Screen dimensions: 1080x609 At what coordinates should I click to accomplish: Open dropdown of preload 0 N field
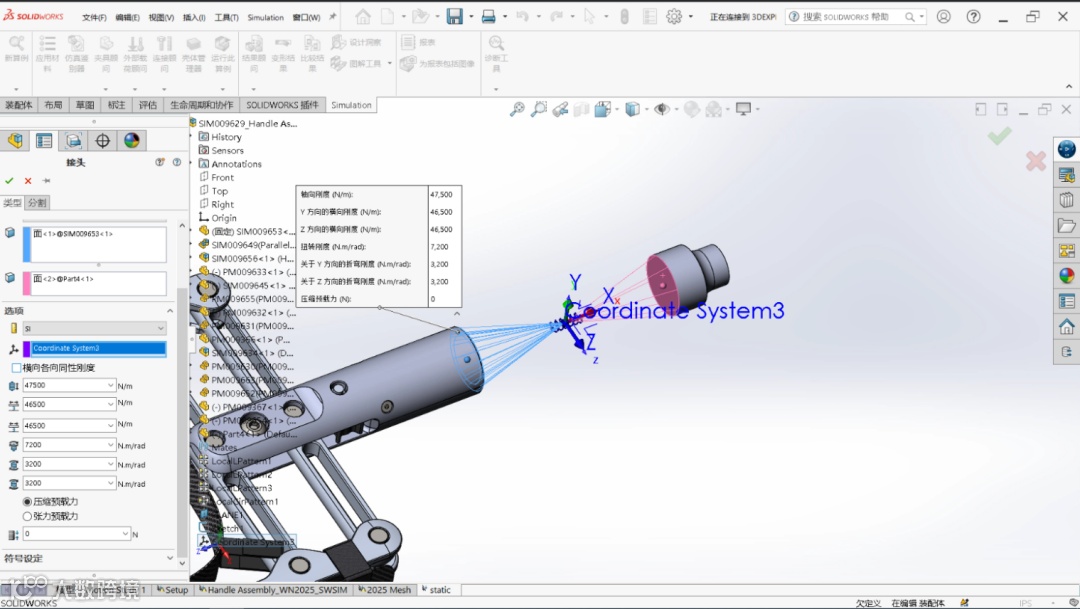pyautogui.click(x=125, y=533)
